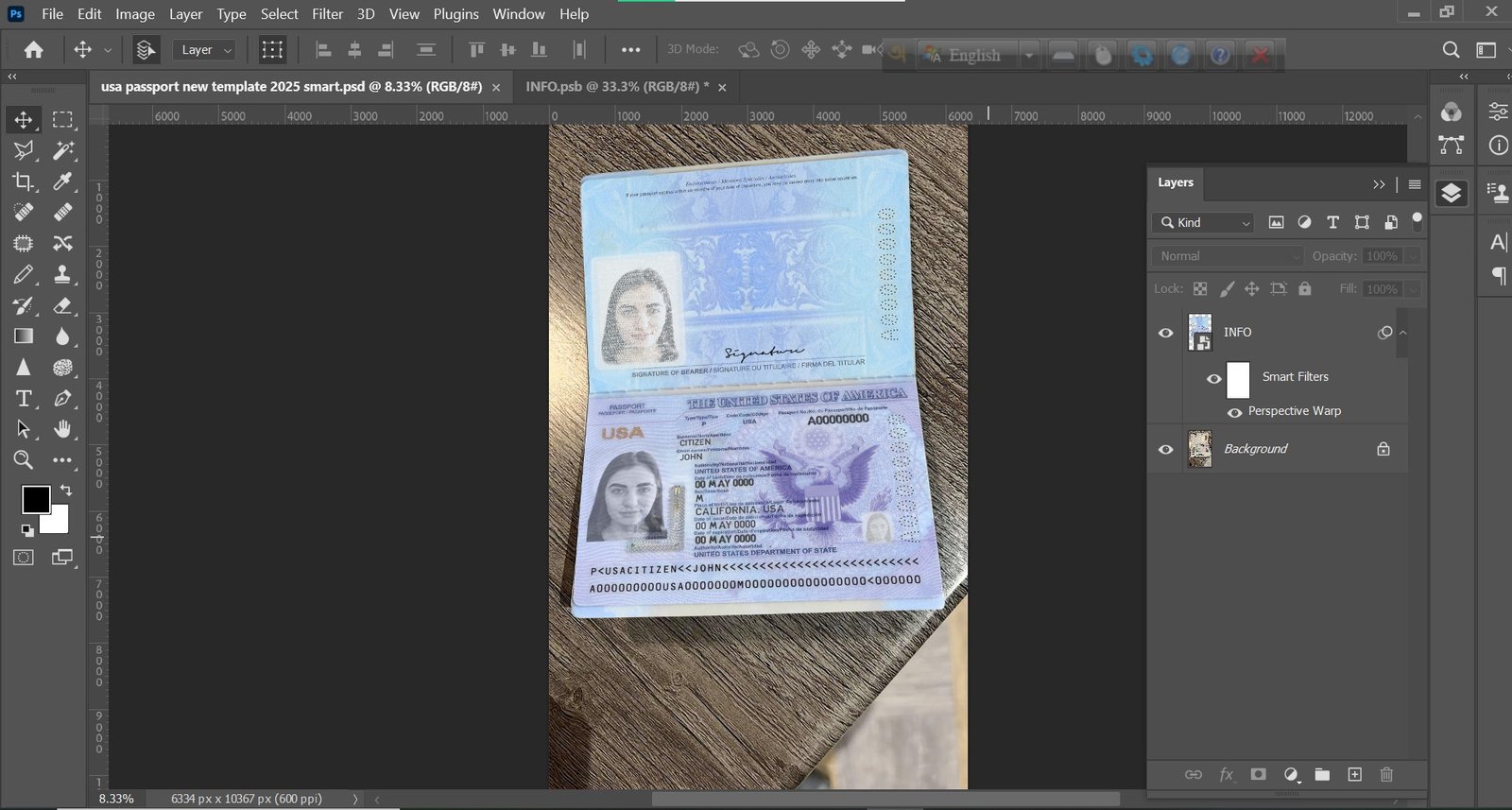The image size is (1512, 810).
Task: Go to the Home screen icon
Action: tap(34, 50)
